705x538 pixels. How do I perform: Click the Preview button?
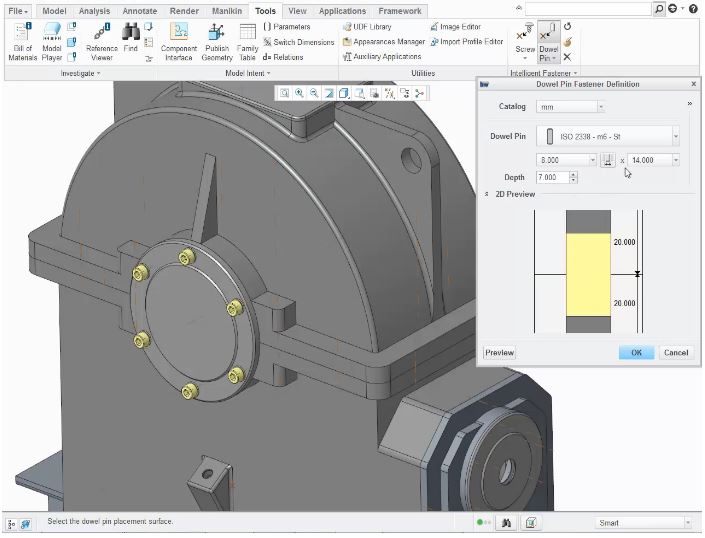click(x=499, y=352)
